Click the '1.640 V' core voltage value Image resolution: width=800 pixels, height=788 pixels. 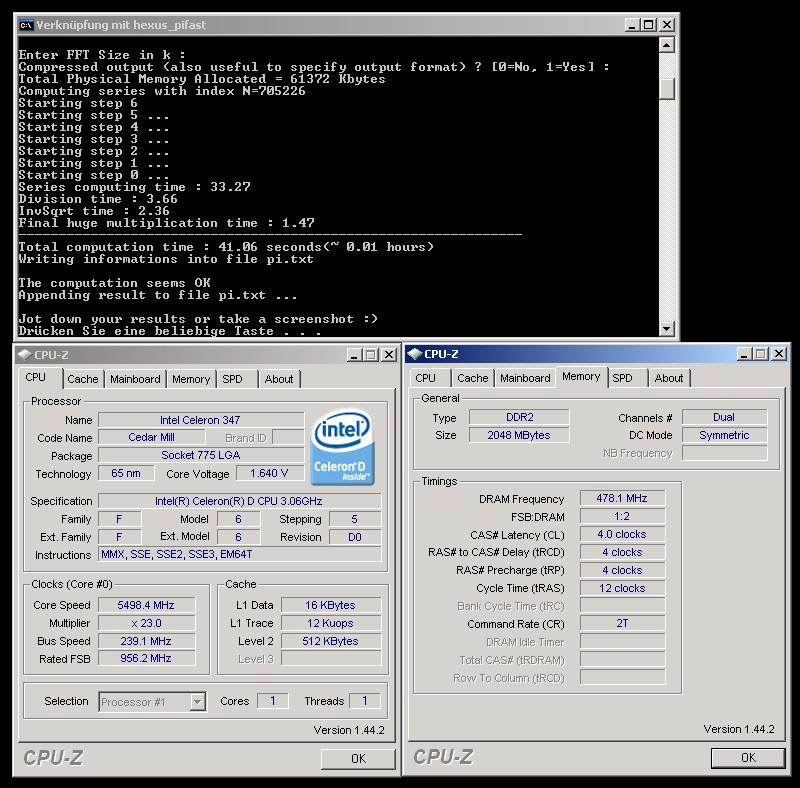tap(270, 474)
